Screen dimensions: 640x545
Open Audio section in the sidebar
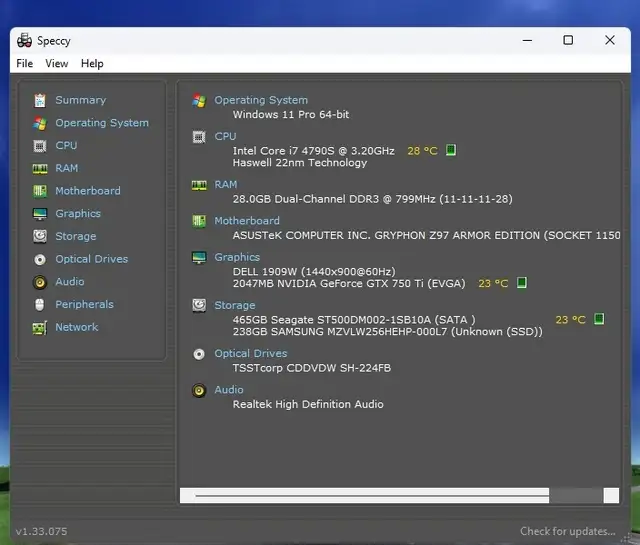pyautogui.click(x=70, y=282)
